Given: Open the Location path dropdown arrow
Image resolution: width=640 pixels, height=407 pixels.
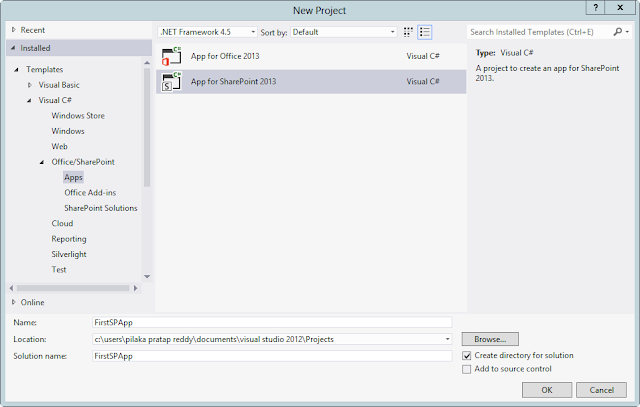Looking at the screenshot, I should click(447, 339).
